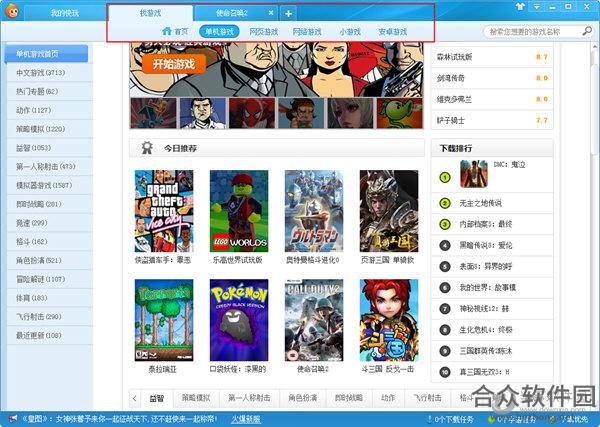
Task: Click the 今日推荐 ribbon badge icon
Action: pos(147,148)
